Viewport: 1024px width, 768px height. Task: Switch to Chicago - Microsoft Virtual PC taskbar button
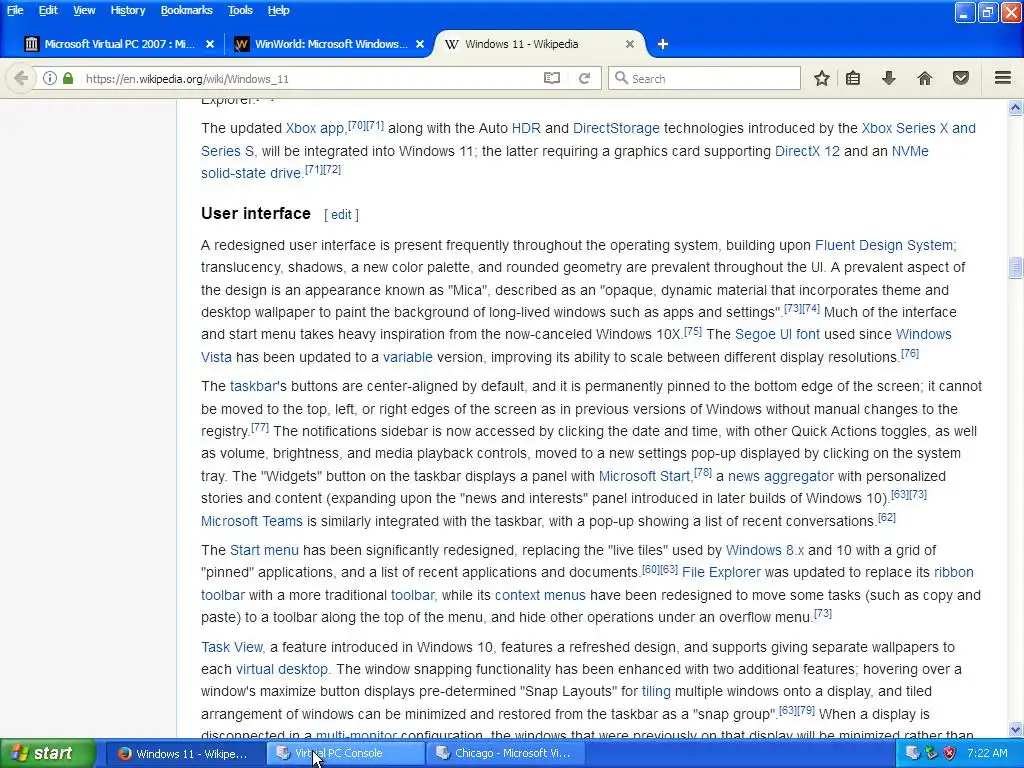[506, 754]
